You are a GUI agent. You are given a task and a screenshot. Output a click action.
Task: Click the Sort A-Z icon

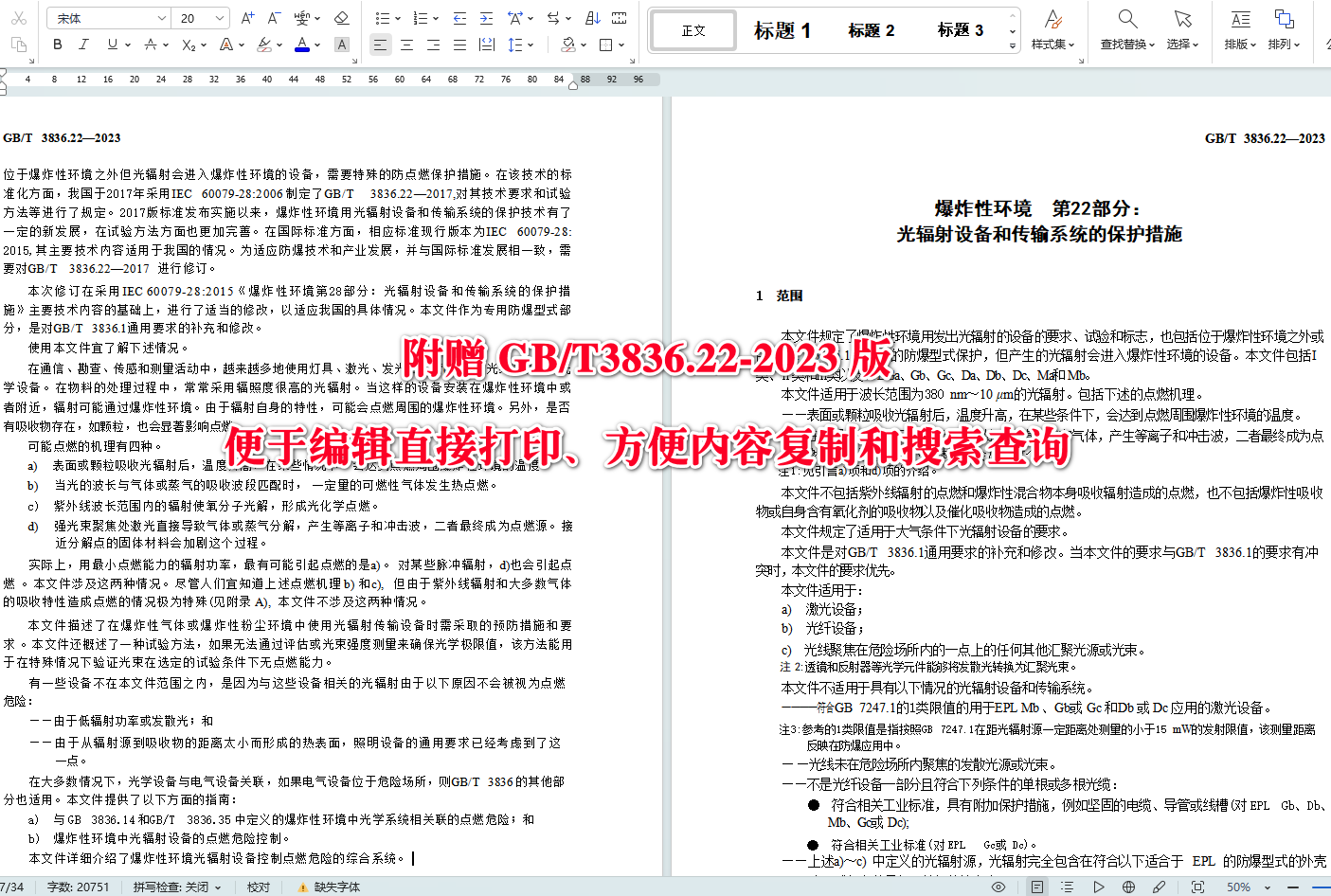(593, 18)
